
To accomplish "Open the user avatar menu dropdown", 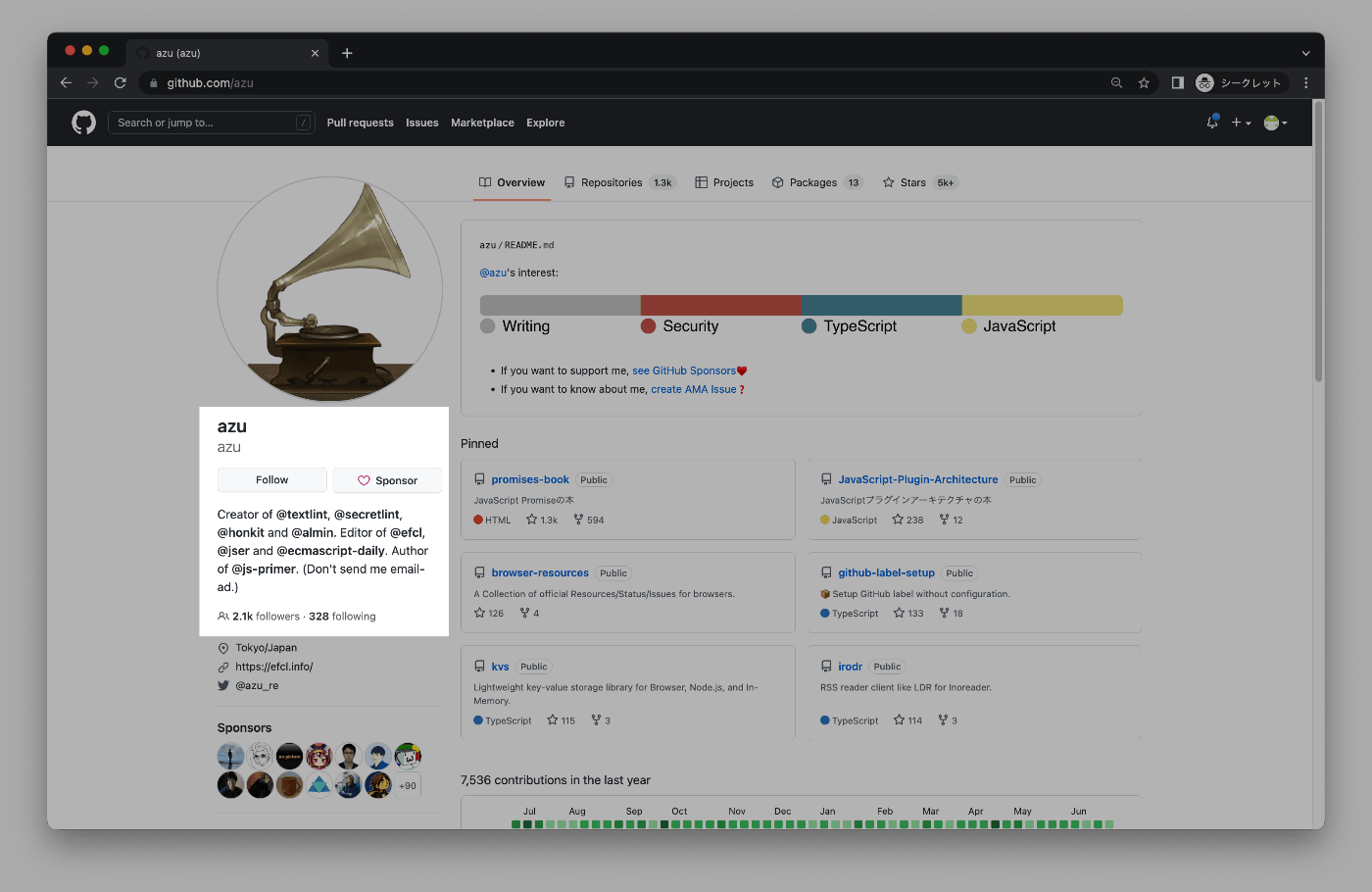I will [x=1275, y=123].
